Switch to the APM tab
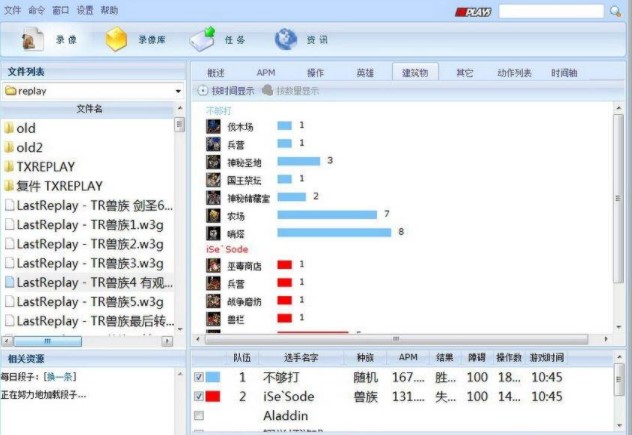 [266, 73]
